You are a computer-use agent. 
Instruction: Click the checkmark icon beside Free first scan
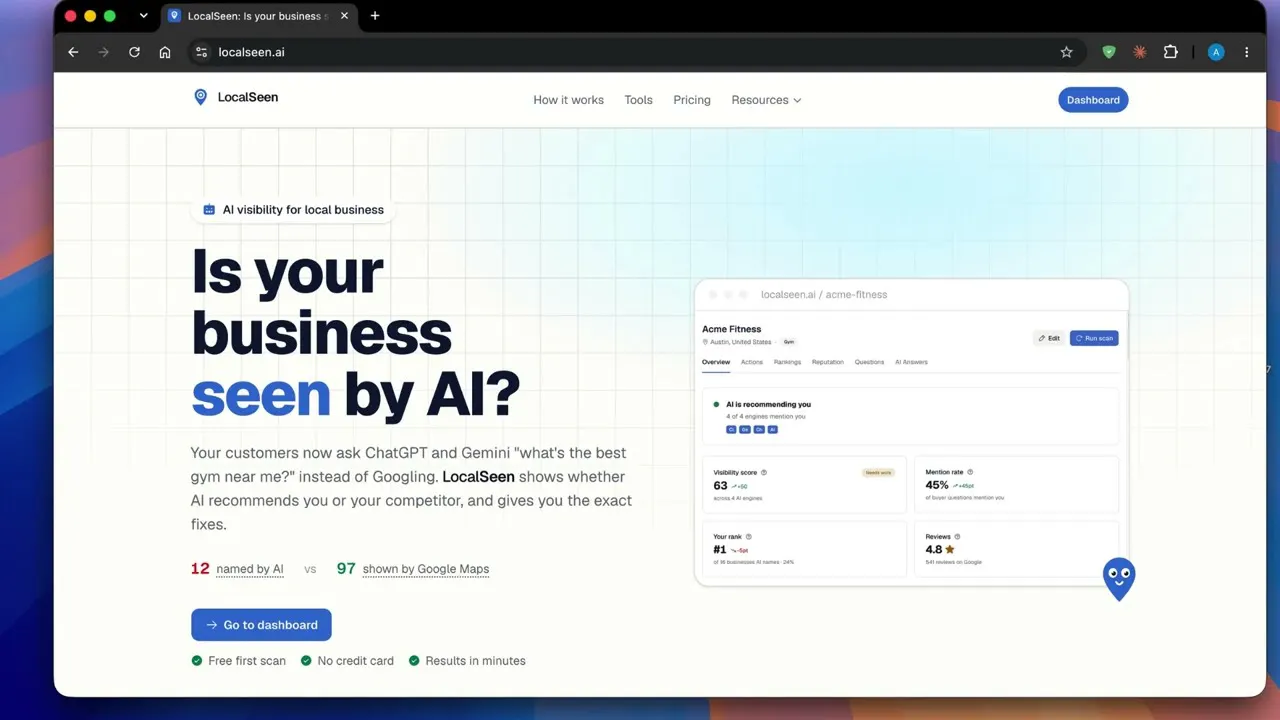click(x=197, y=661)
